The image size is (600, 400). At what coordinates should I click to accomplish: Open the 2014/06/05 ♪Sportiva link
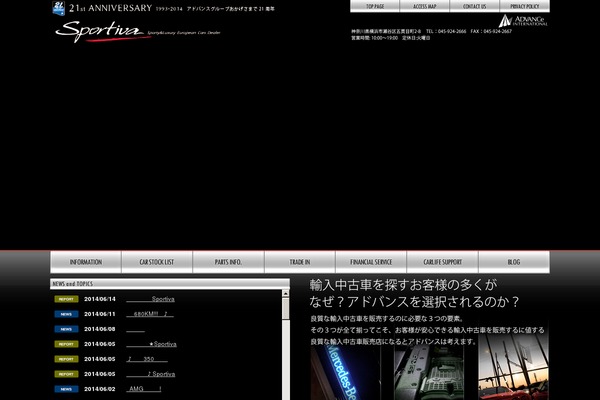(x=151, y=374)
